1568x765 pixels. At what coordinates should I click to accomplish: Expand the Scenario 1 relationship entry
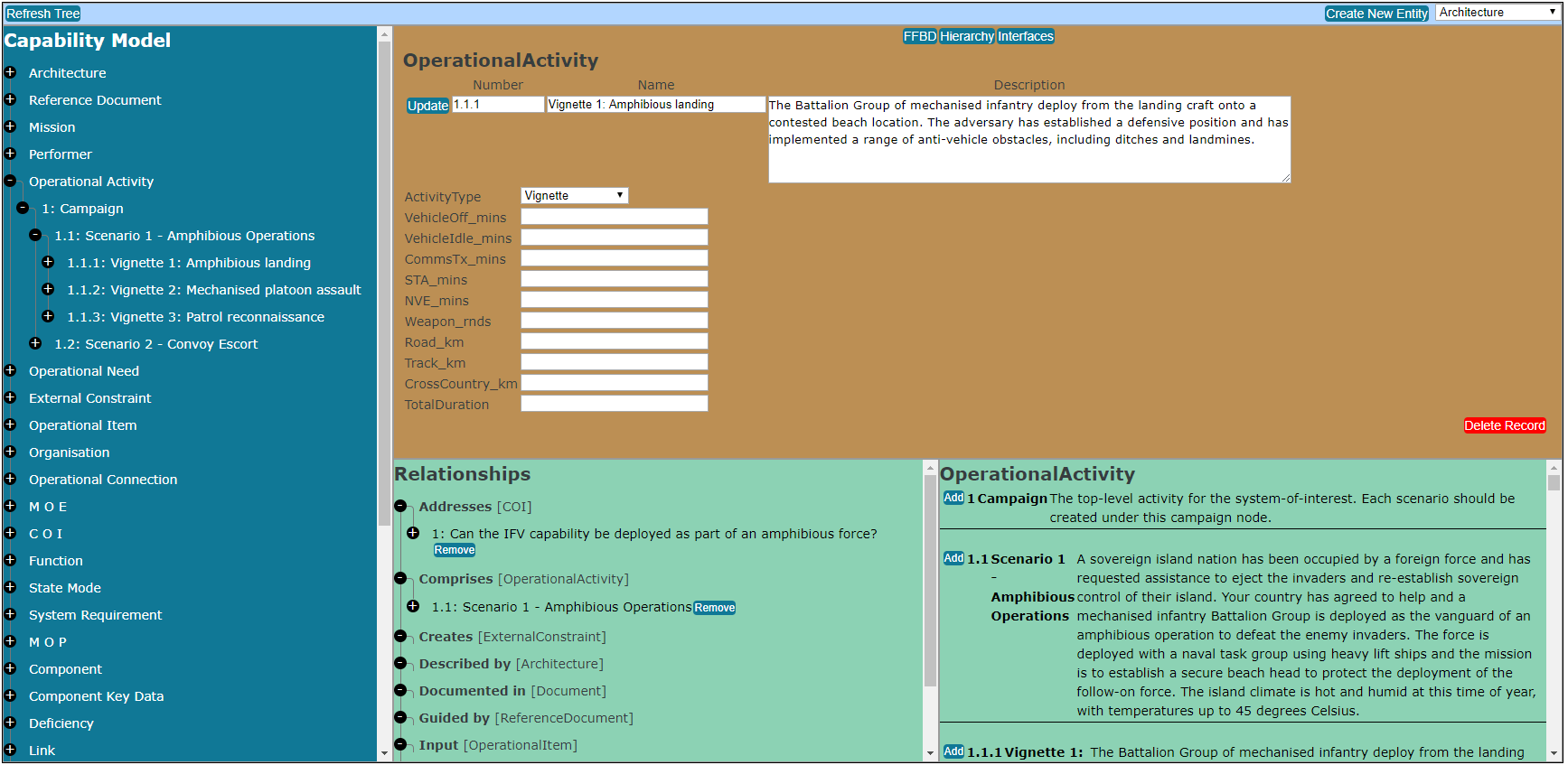click(x=413, y=606)
